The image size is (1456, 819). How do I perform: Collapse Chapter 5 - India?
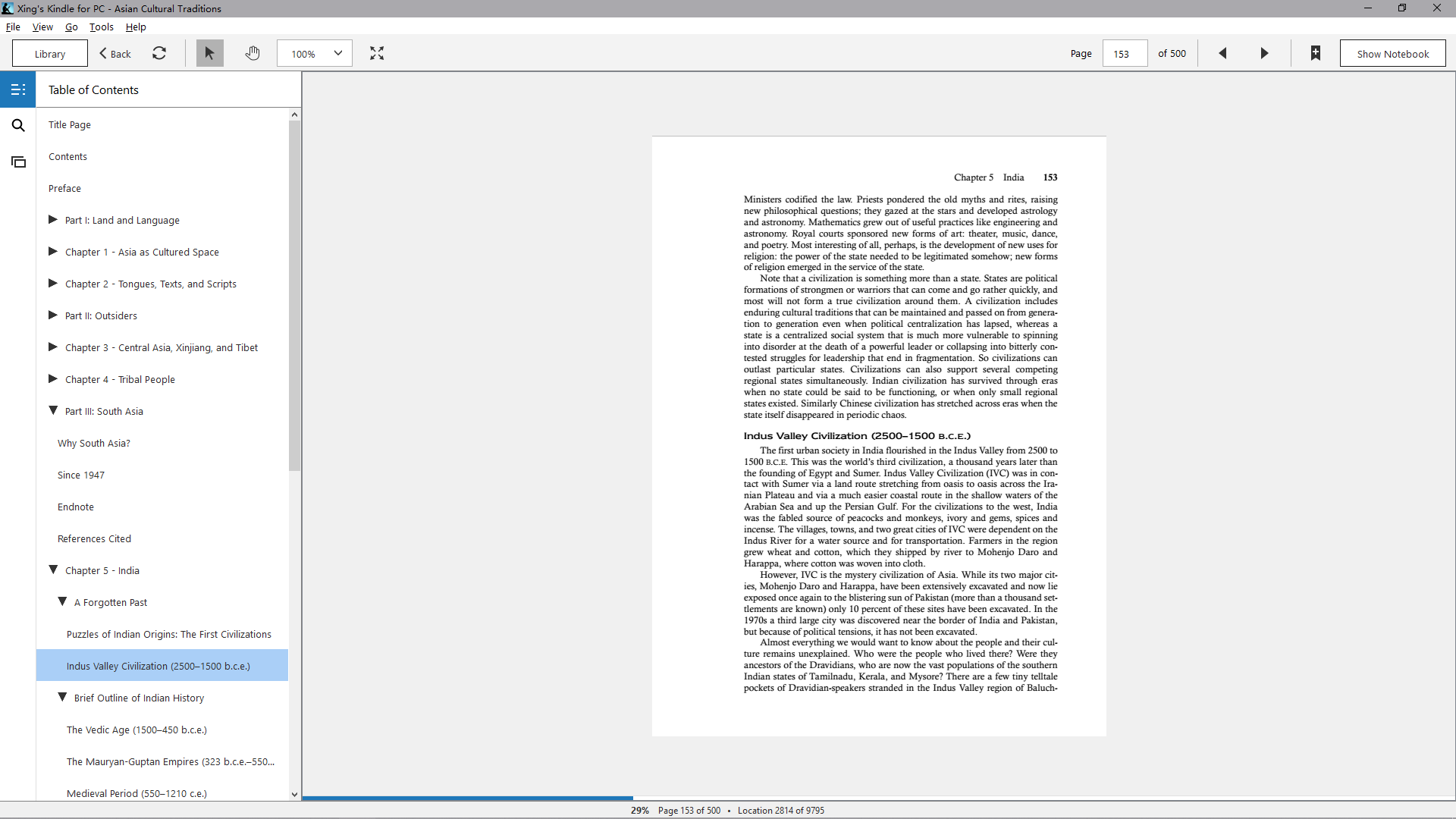tap(53, 570)
